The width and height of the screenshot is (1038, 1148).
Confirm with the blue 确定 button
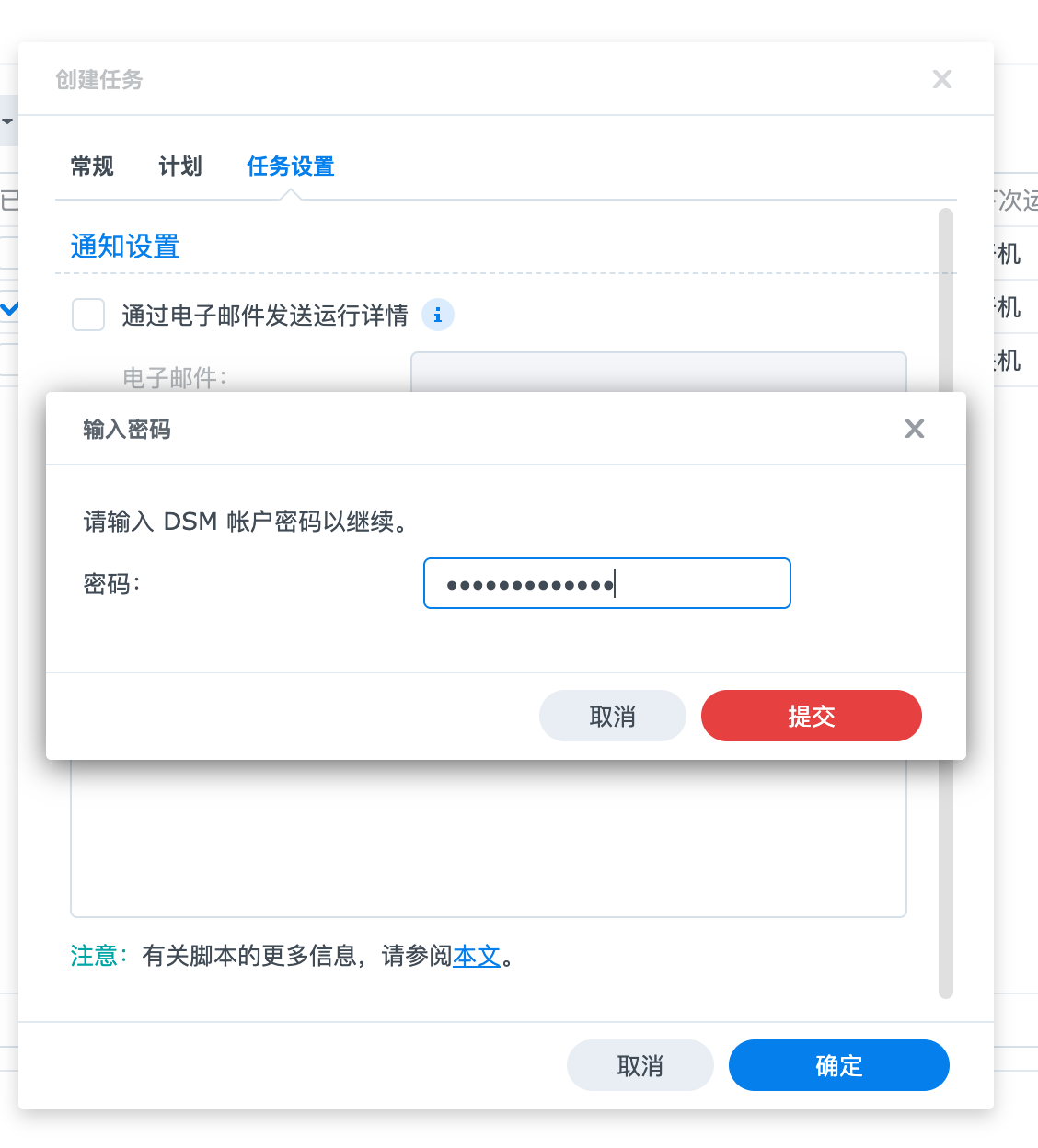(838, 1065)
